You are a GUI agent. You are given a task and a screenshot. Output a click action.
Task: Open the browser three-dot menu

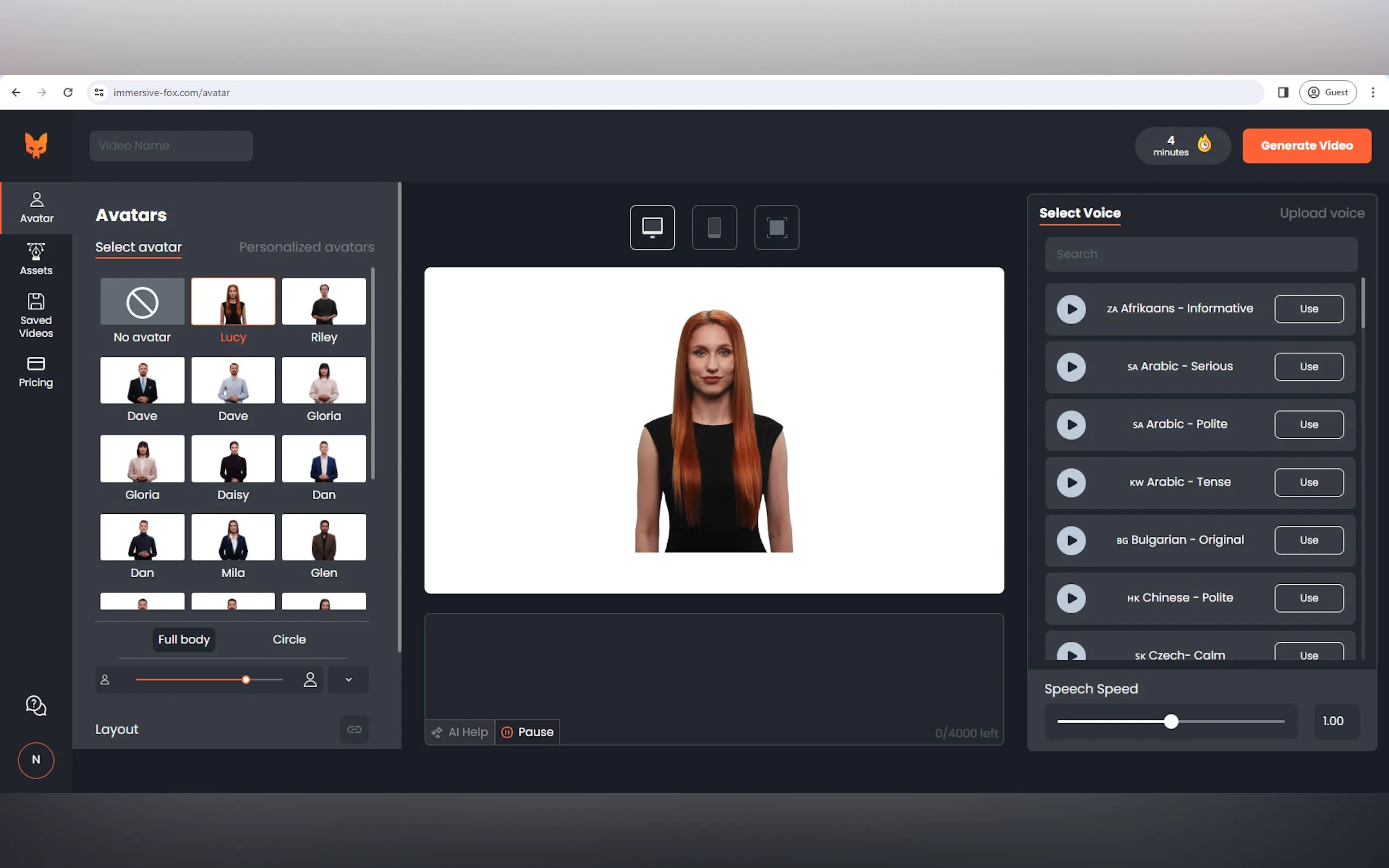(x=1373, y=92)
